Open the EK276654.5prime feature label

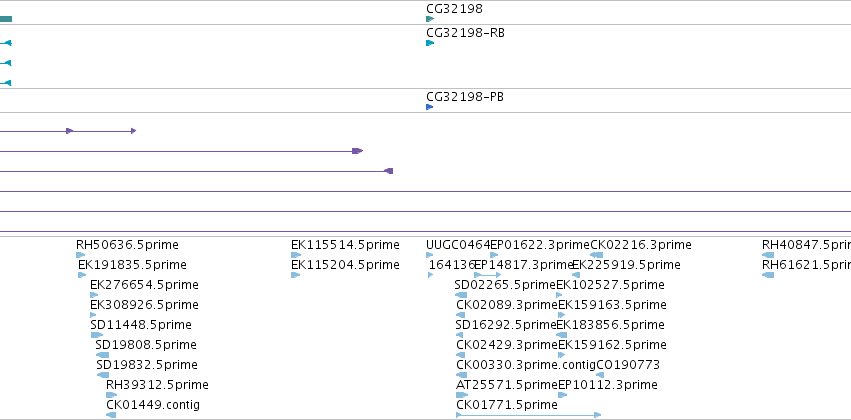pos(144,285)
